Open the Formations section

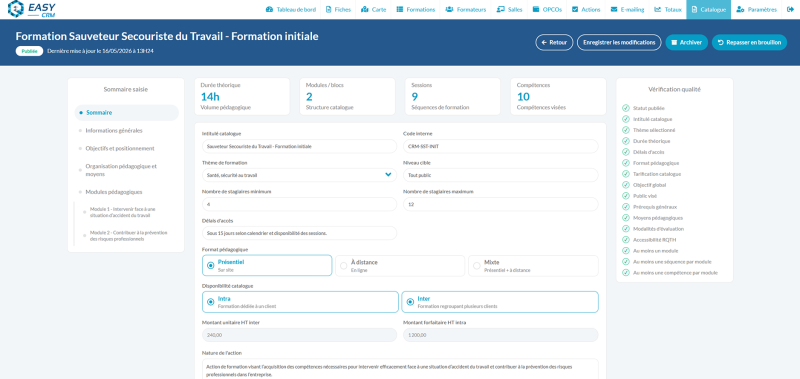pos(416,9)
